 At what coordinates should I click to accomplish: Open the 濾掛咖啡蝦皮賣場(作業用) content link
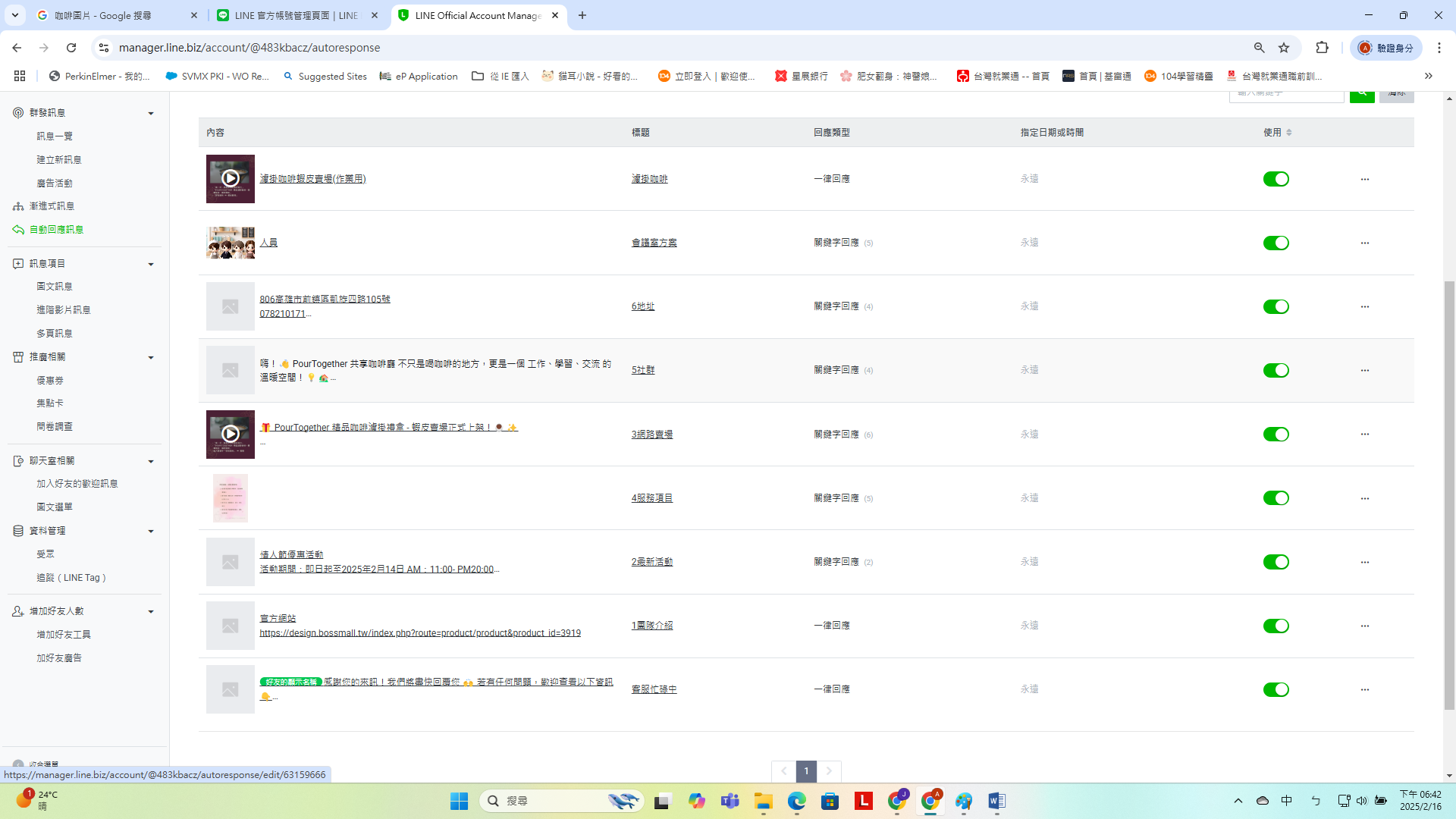click(312, 179)
